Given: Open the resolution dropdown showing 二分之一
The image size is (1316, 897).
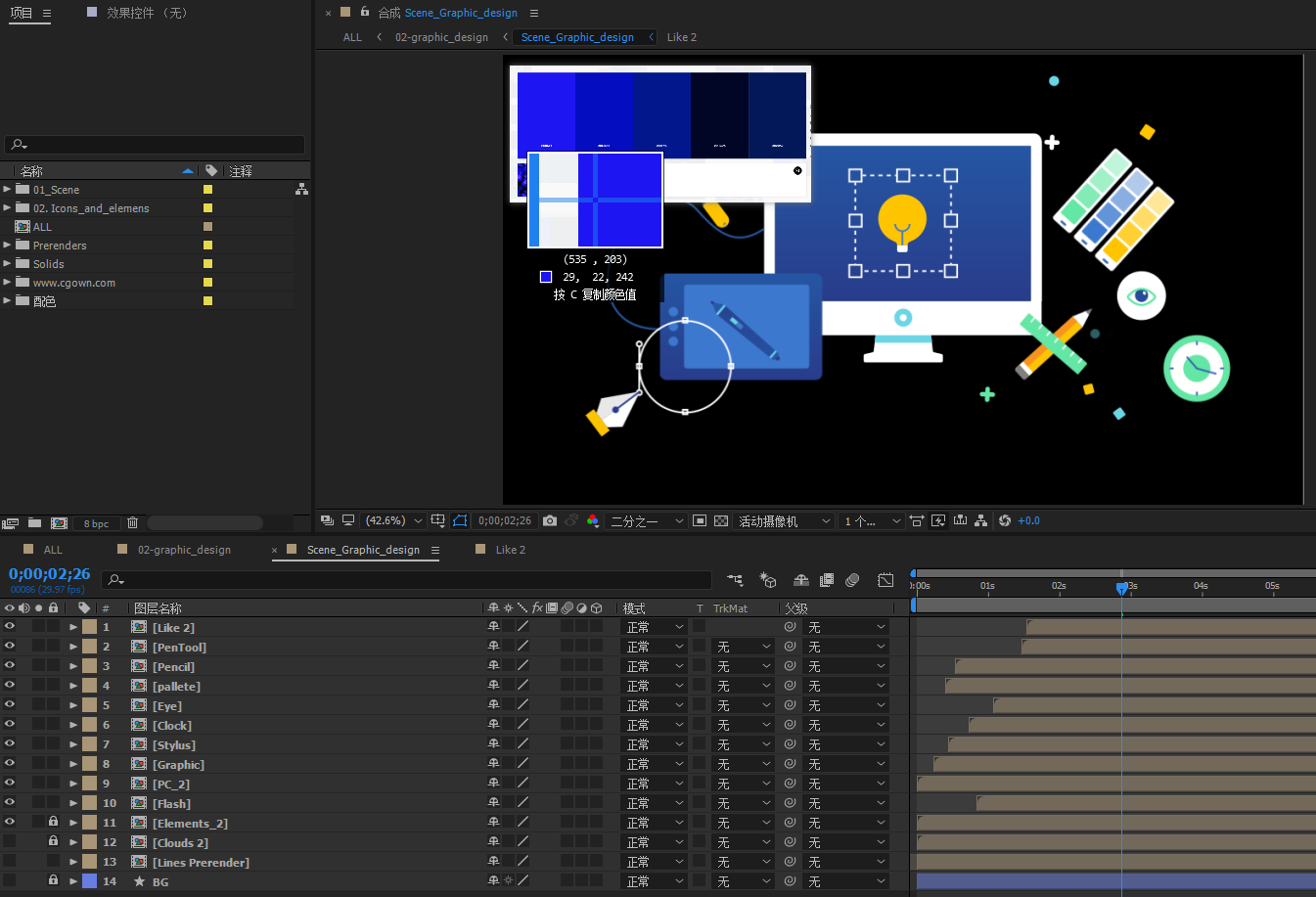Looking at the screenshot, I should pos(648,521).
